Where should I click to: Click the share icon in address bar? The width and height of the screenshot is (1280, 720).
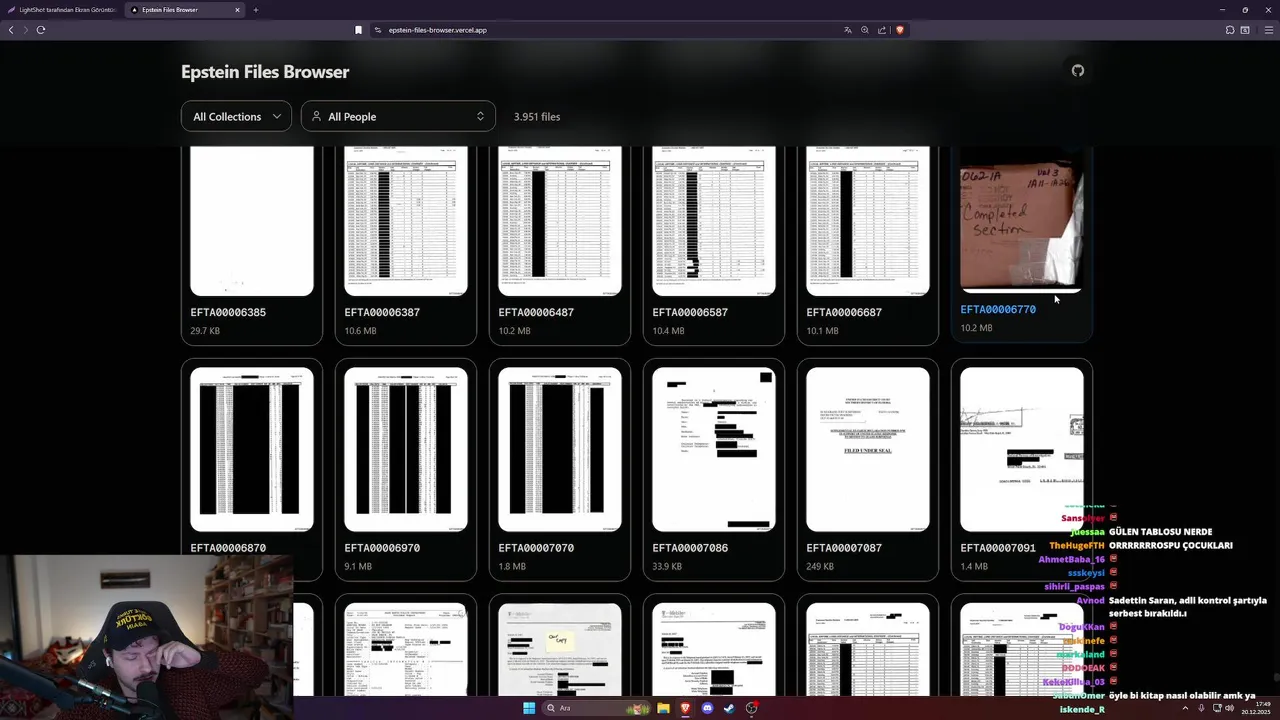882,30
